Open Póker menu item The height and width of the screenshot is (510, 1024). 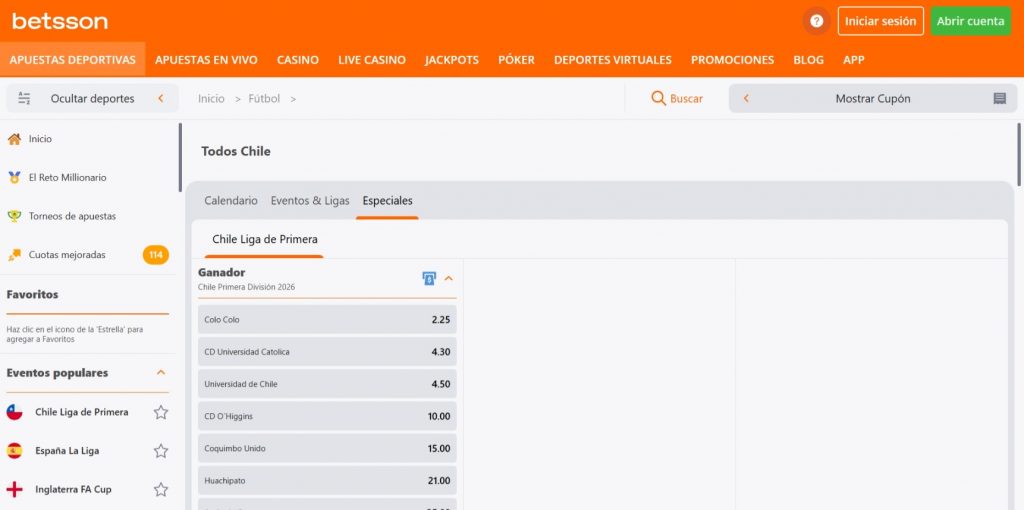517,59
